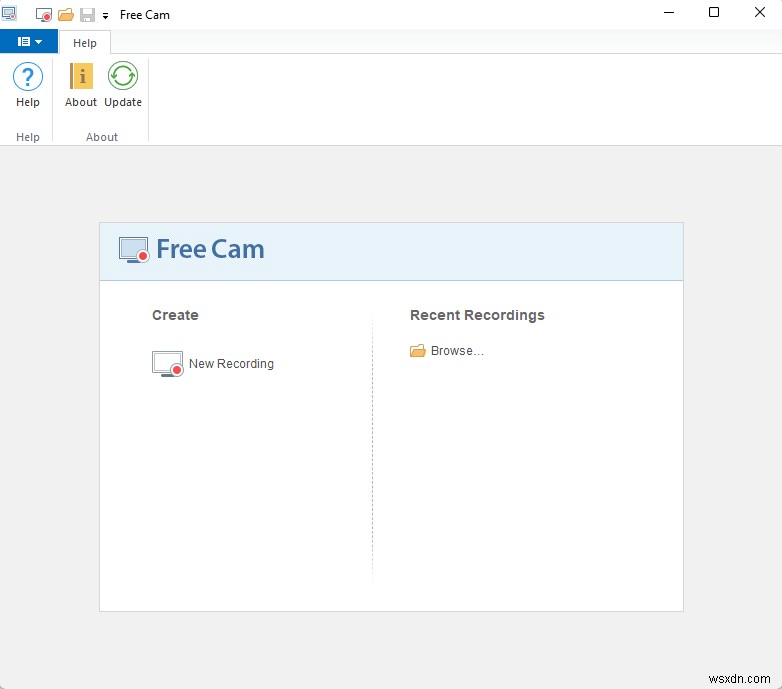Click the Free Cam app icon in title bar
The width and height of the screenshot is (782, 689).
[9, 13]
